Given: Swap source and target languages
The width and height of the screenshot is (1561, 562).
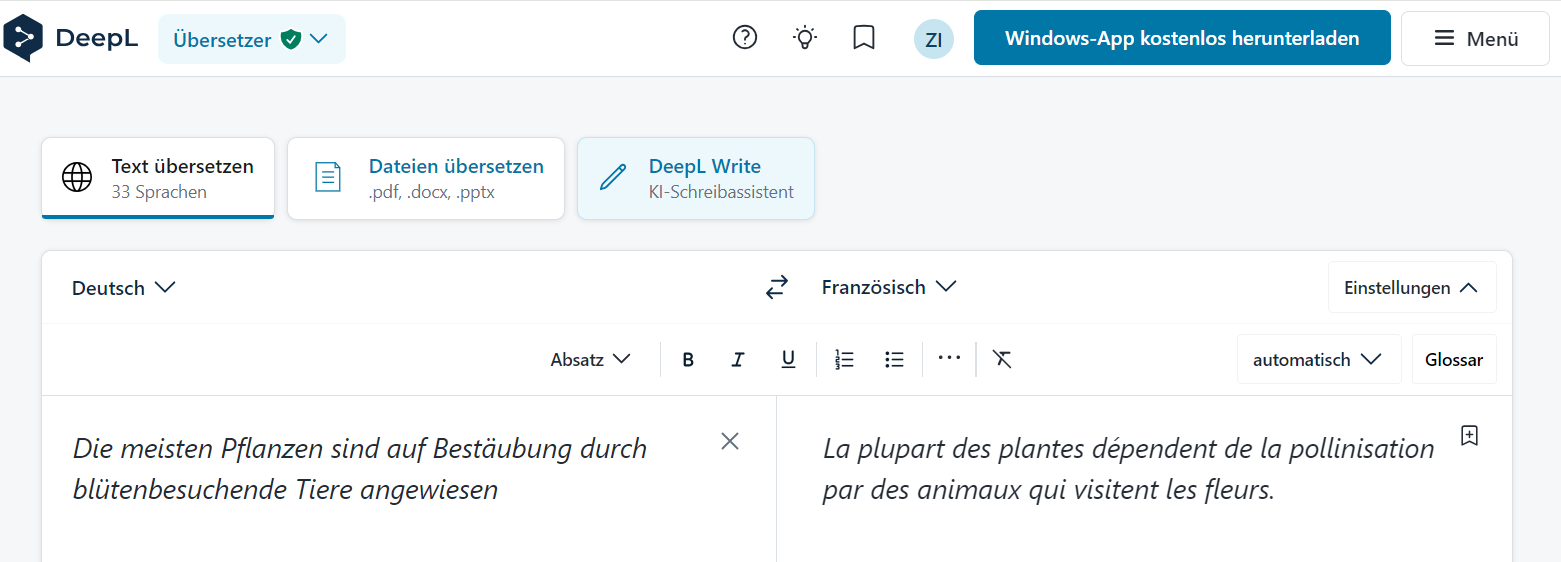Looking at the screenshot, I should tap(777, 287).
